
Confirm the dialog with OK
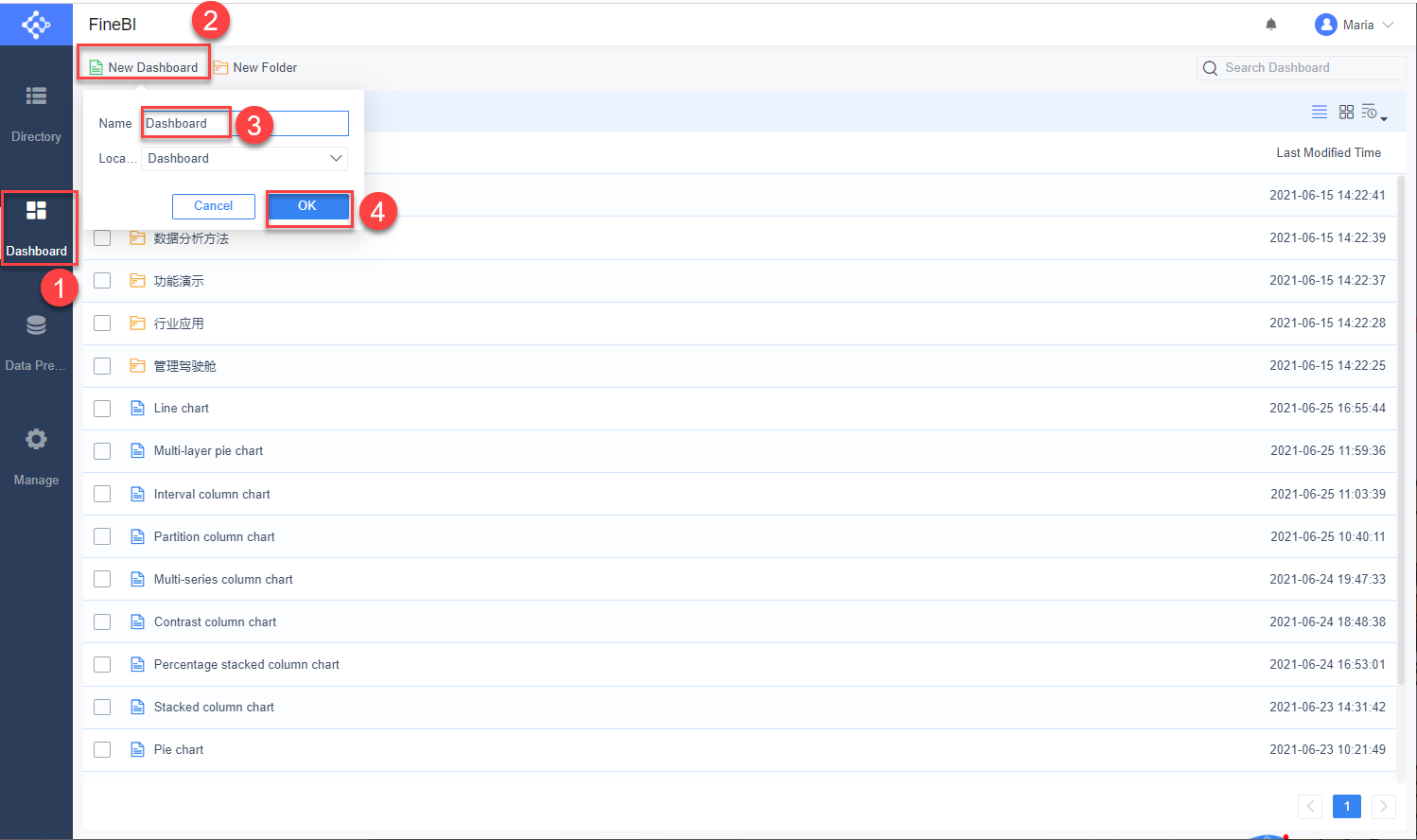pos(308,206)
